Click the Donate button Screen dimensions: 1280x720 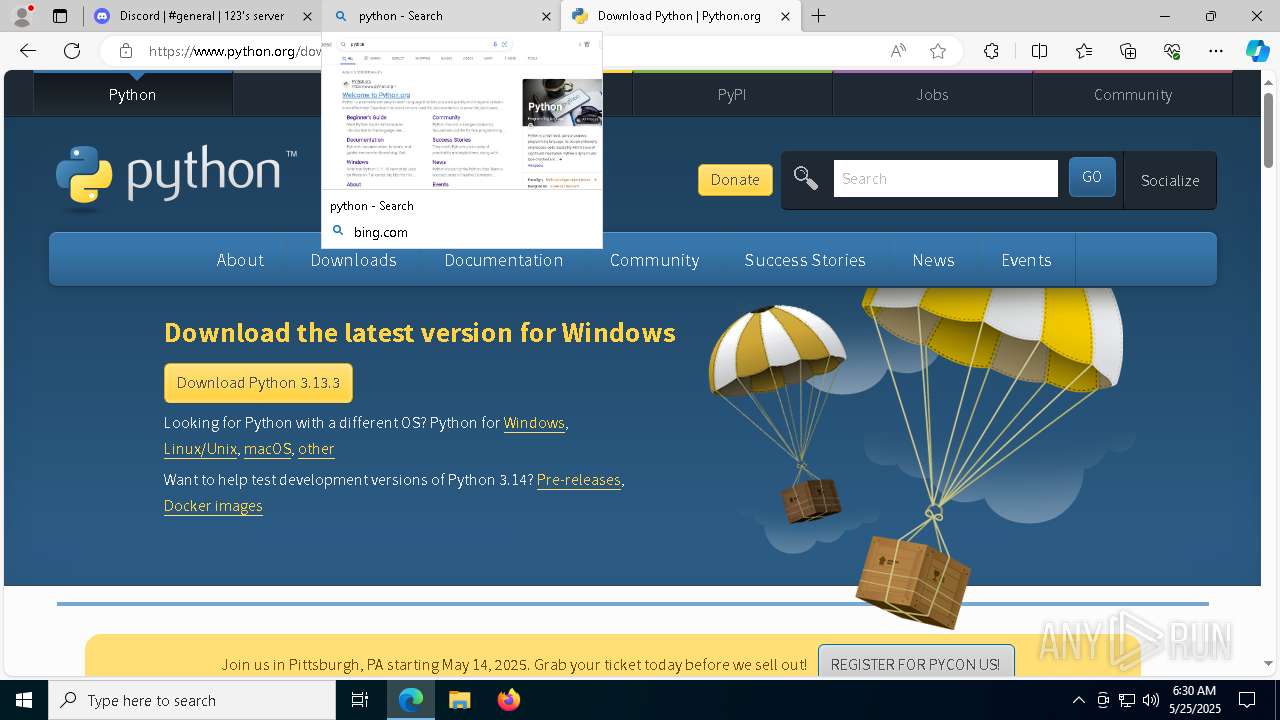[x=735, y=180]
